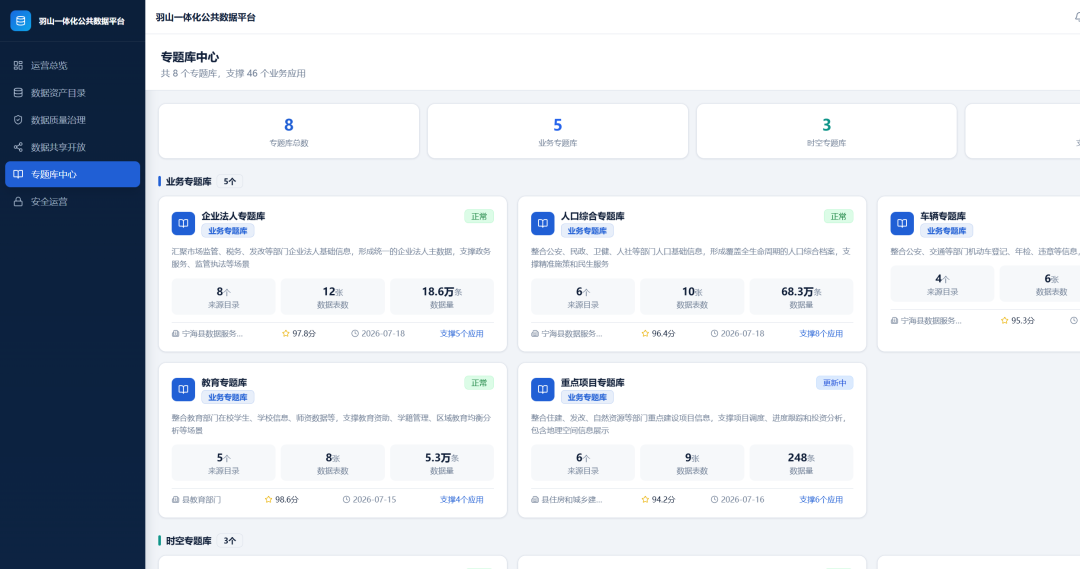This screenshot has width=1080, height=569.
Task: Open 运营总览 in the sidebar
Action: point(72,65)
